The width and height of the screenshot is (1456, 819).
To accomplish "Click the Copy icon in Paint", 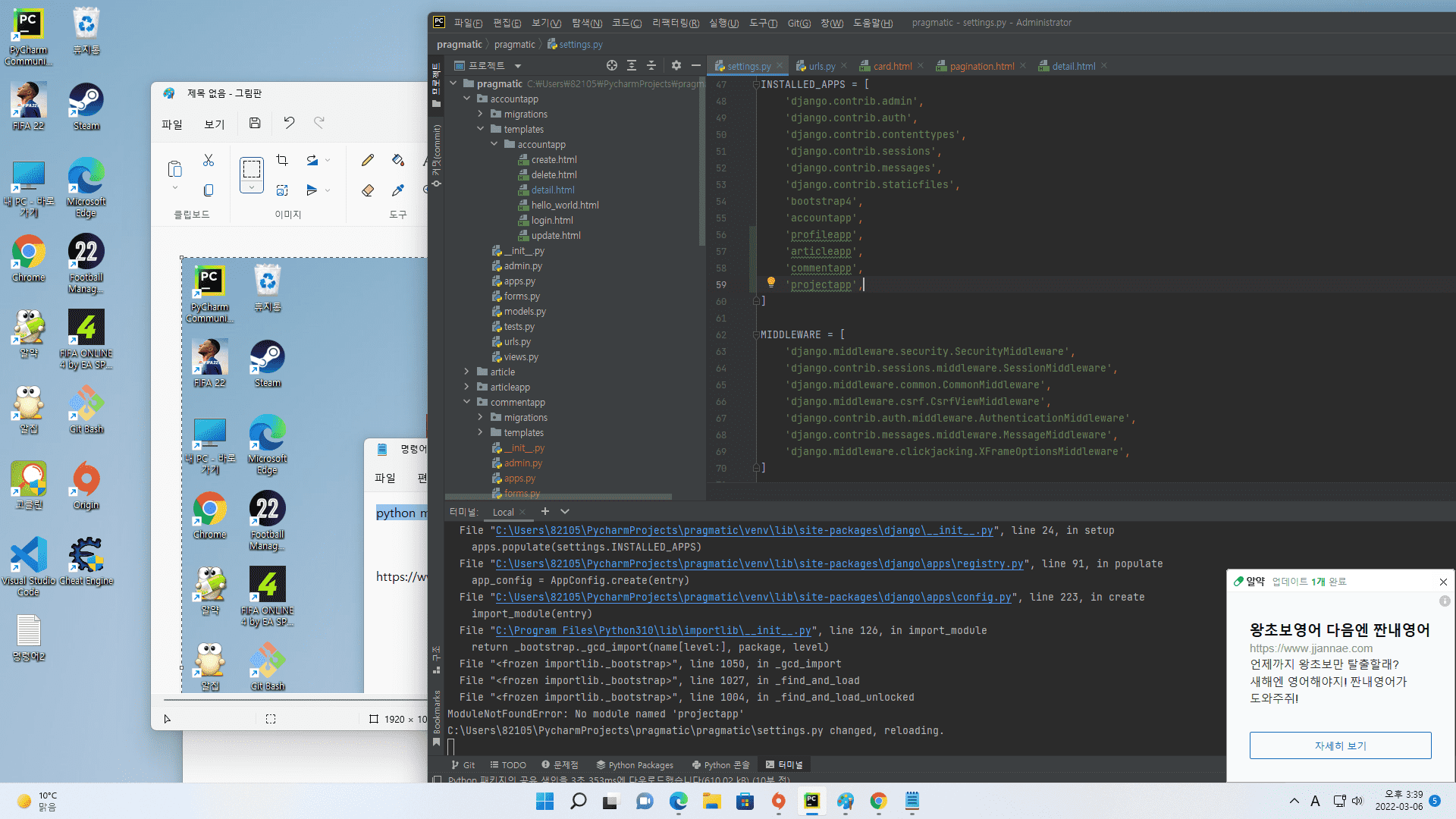I will (209, 190).
